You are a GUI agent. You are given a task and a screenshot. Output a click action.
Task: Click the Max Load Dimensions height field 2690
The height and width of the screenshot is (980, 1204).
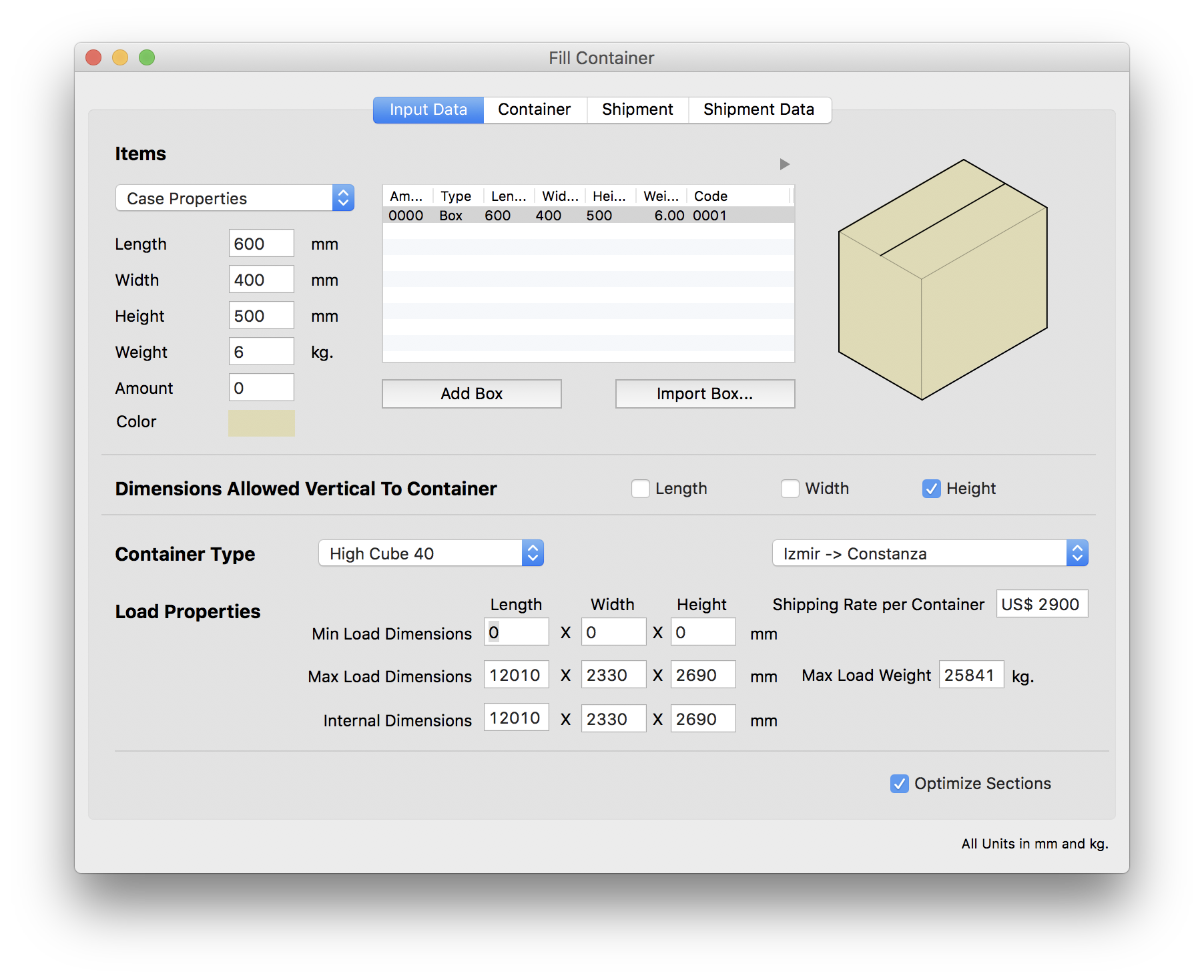click(703, 675)
